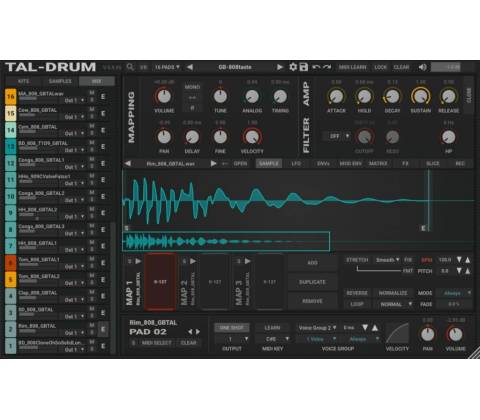Viewport: 480px width, 420px height.
Task: Open the Out 1 dropdown for pad 16
Action: [x=74, y=100]
